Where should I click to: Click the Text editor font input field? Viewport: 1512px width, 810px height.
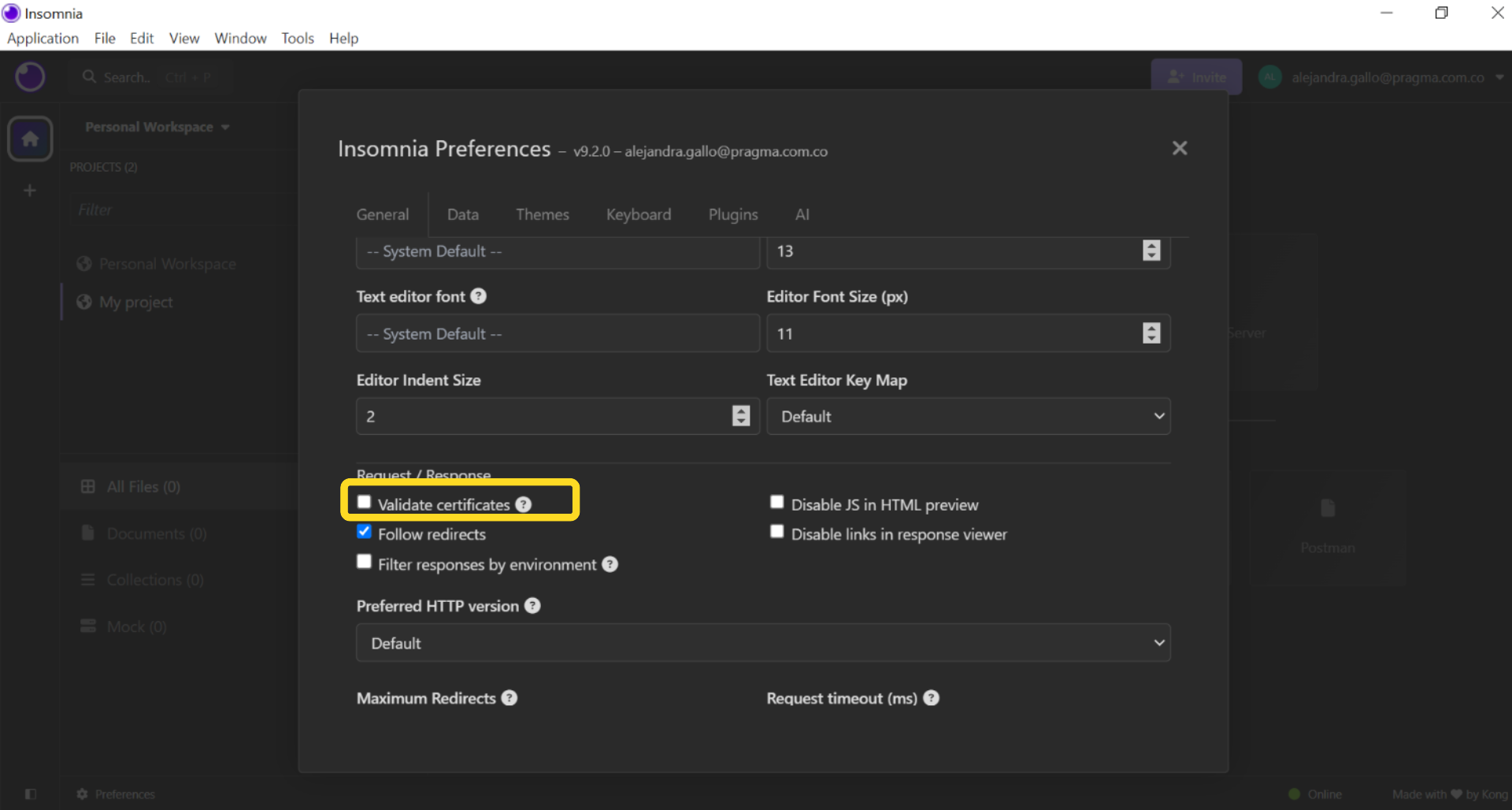[558, 333]
